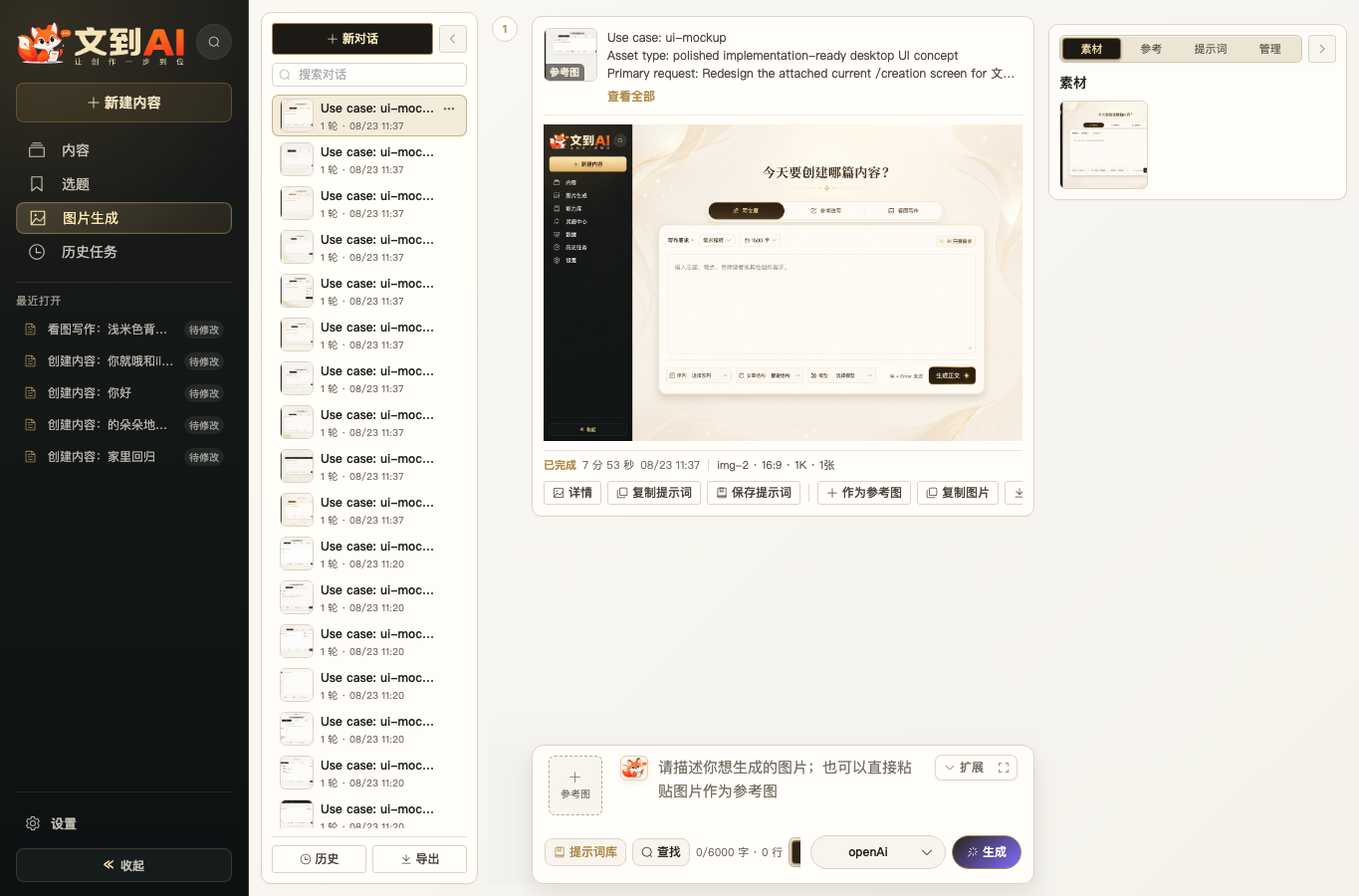Click the 已完成 status label
This screenshot has width=1359, height=896.
coord(560,465)
